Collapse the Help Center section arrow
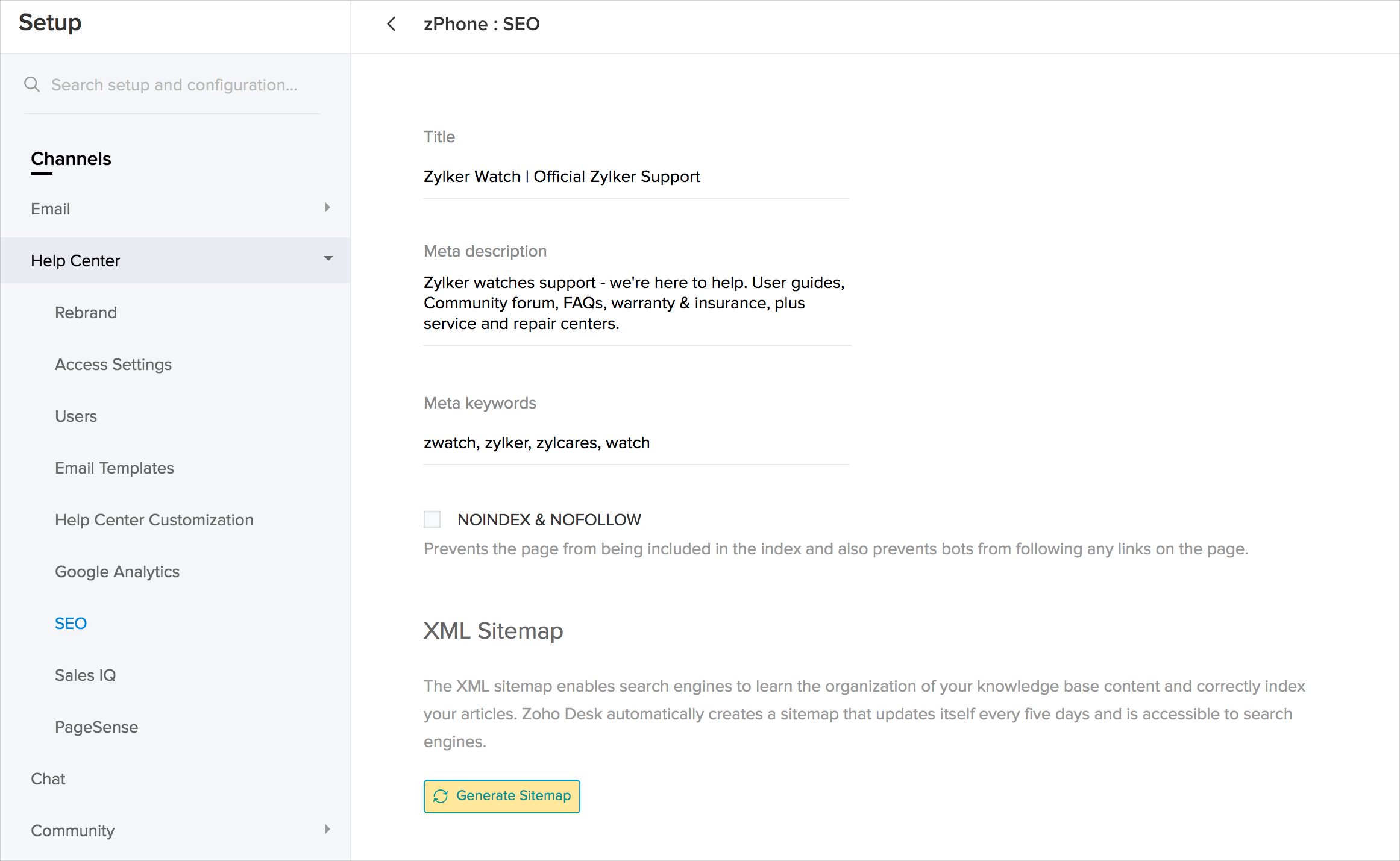1400x861 pixels. [x=328, y=259]
